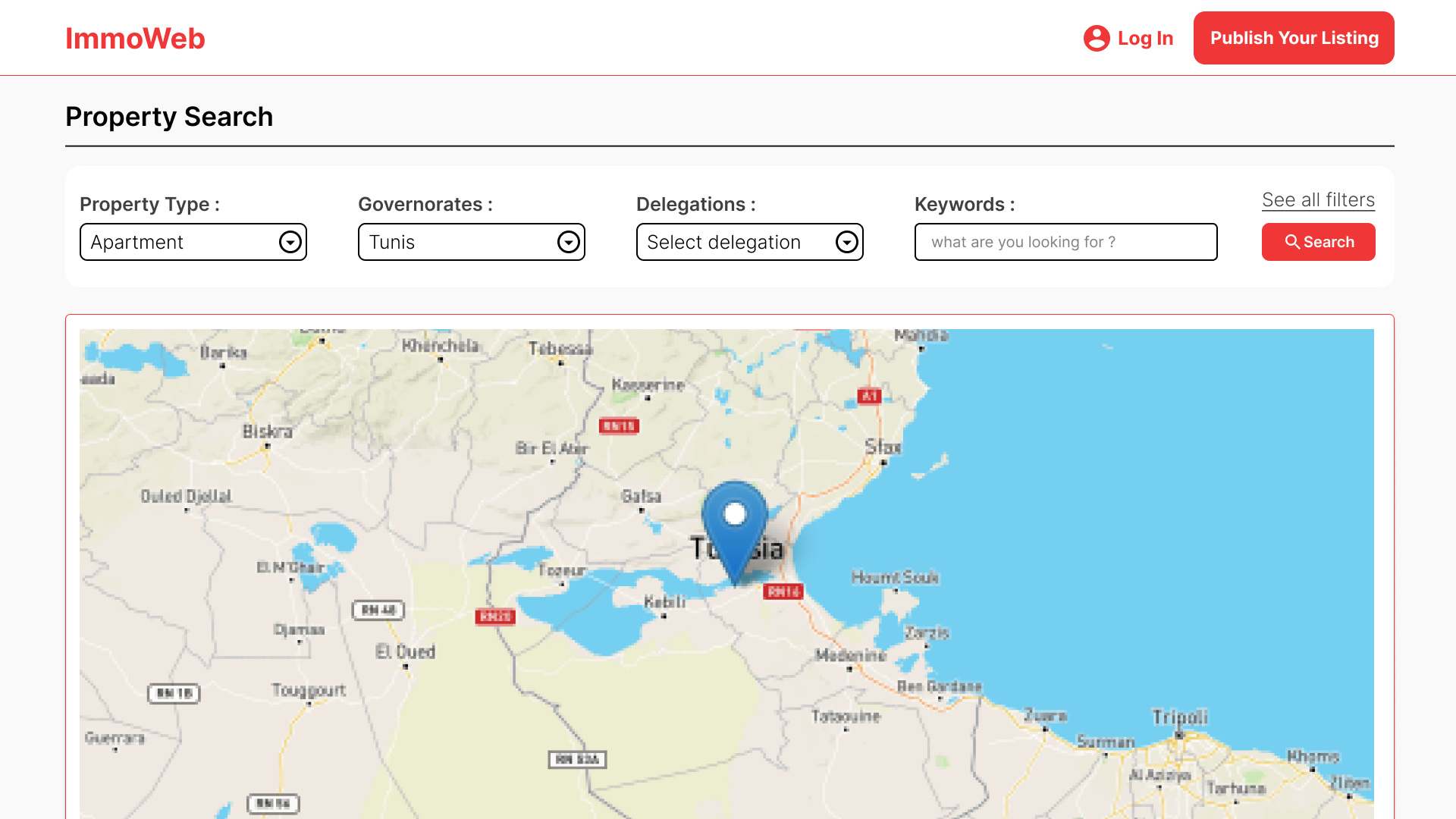Screen dimensions: 1456x819
Task: Click the Medenine label on the map
Action: [851, 655]
